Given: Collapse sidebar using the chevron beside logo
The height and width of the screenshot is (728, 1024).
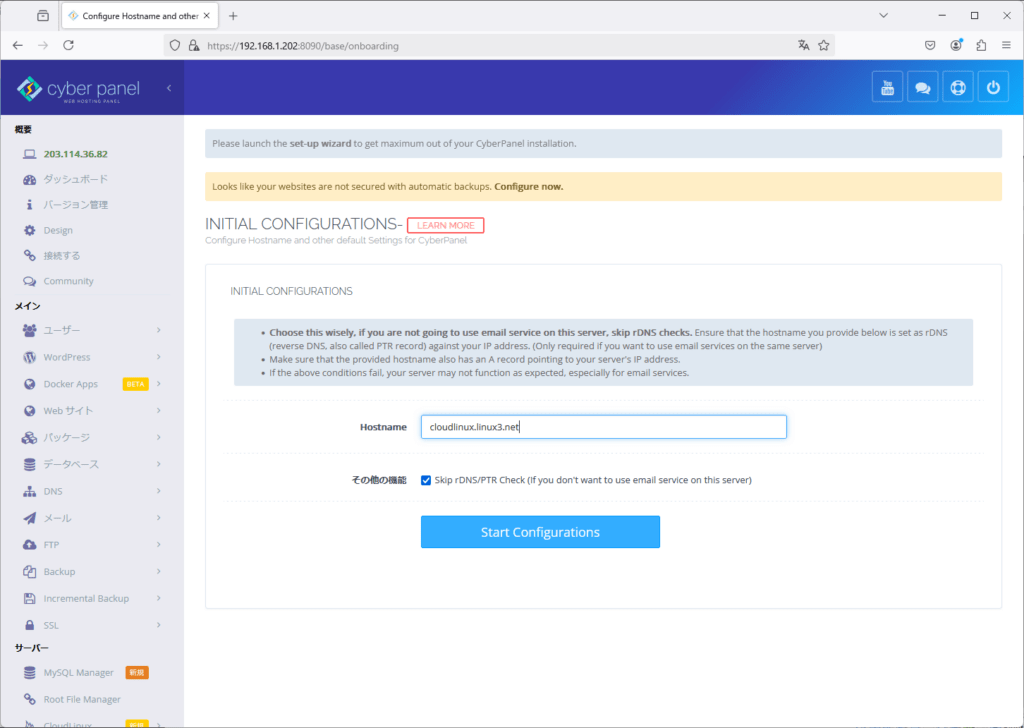Looking at the screenshot, I should pos(169,88).
